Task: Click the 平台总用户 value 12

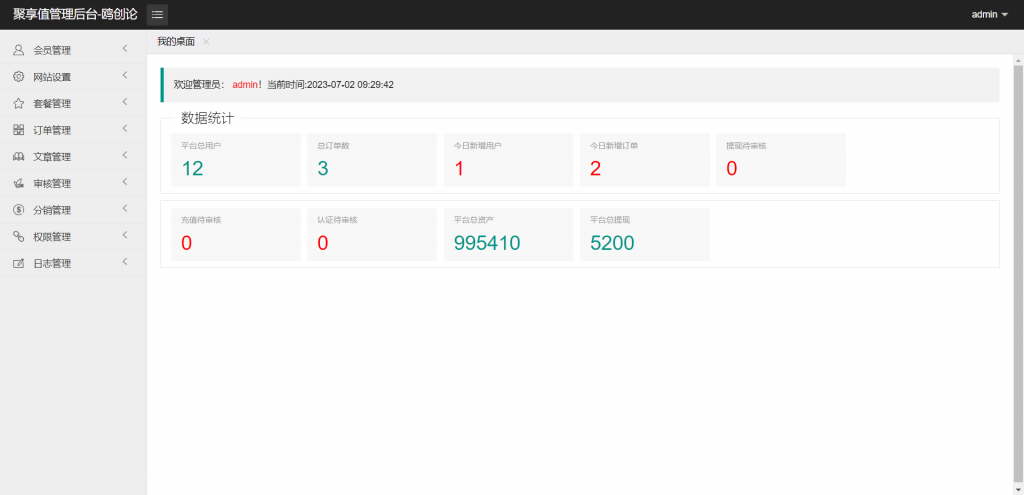Action: 193,168
